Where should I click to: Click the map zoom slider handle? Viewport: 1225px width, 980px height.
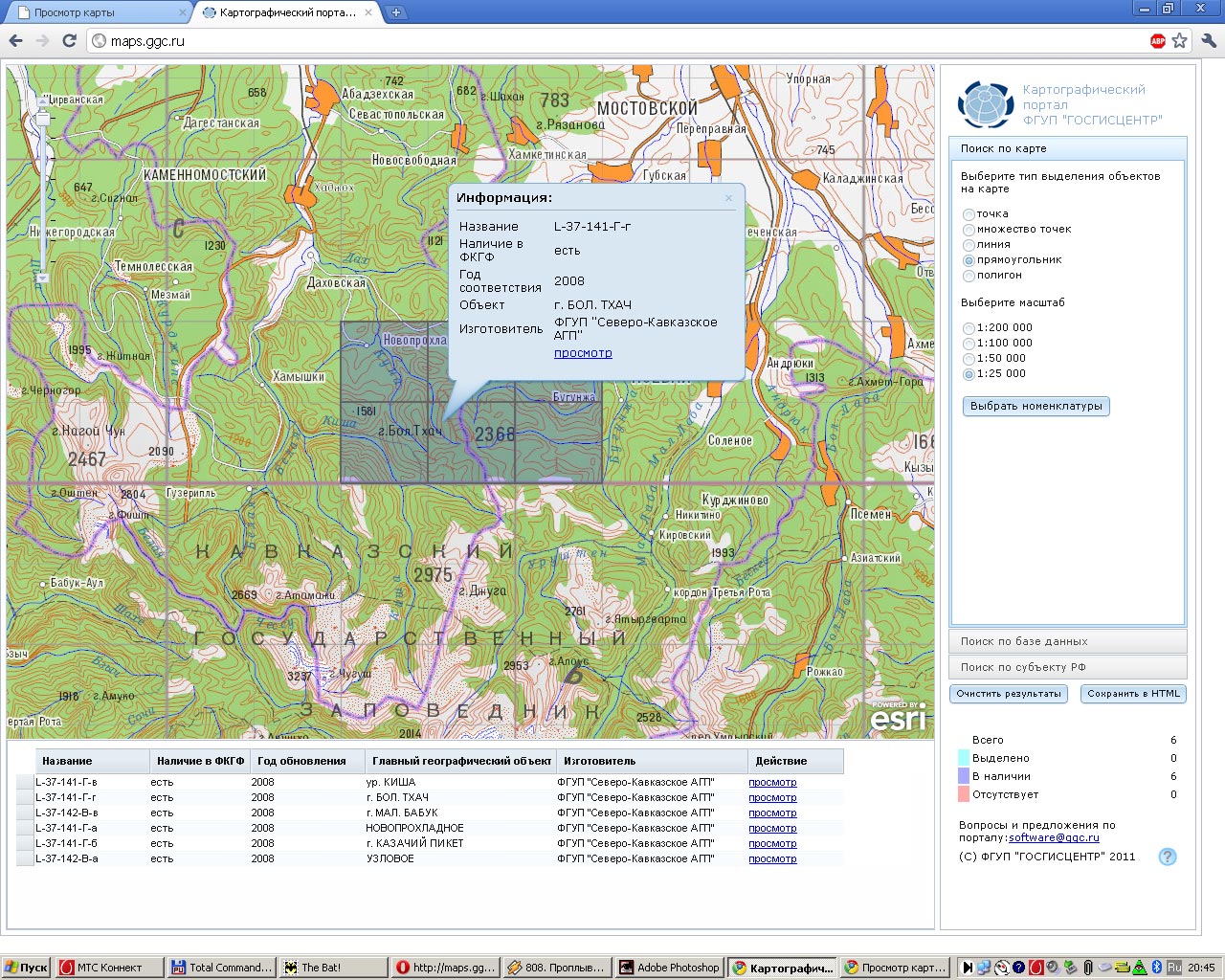(x=42, y=119)
